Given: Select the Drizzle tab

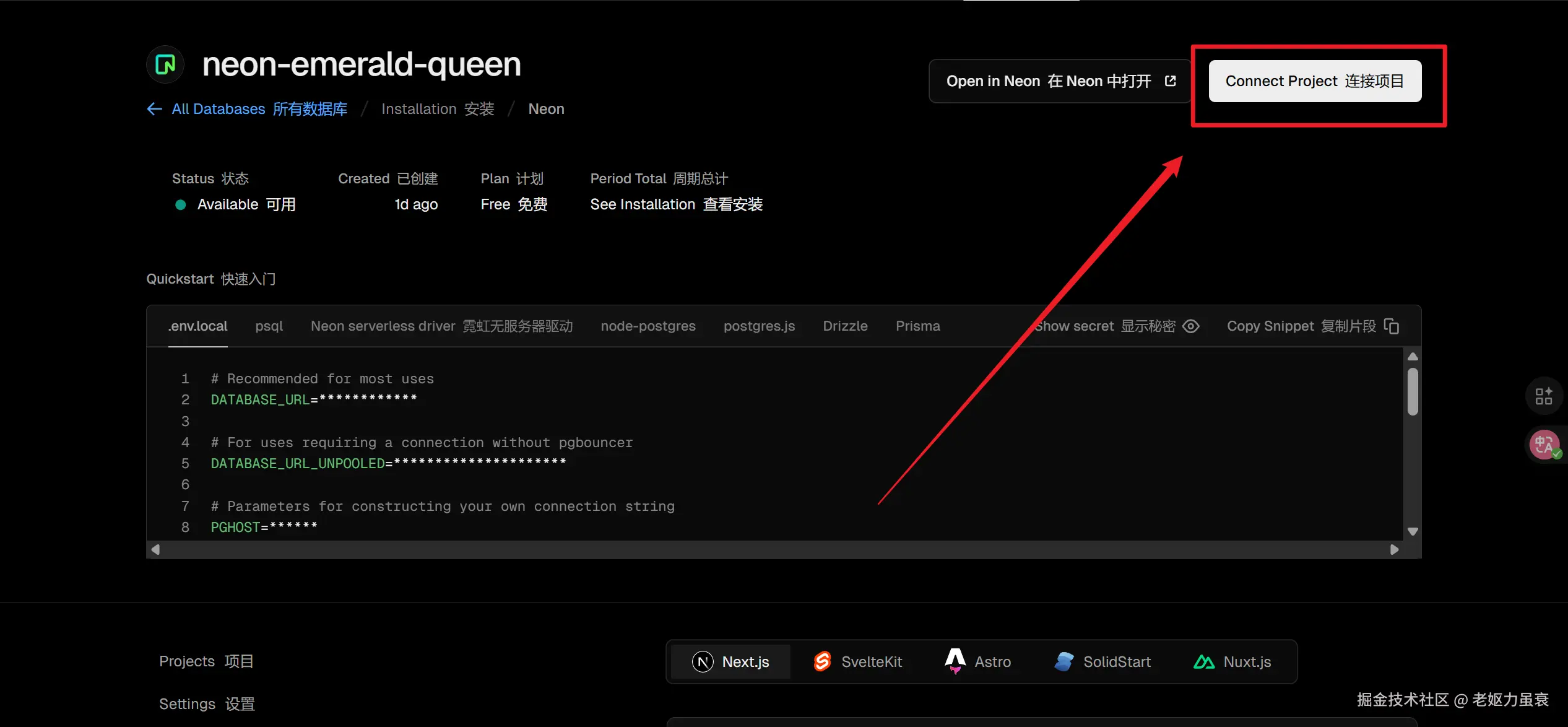Looking at the screenshot, I should point(845,326).
